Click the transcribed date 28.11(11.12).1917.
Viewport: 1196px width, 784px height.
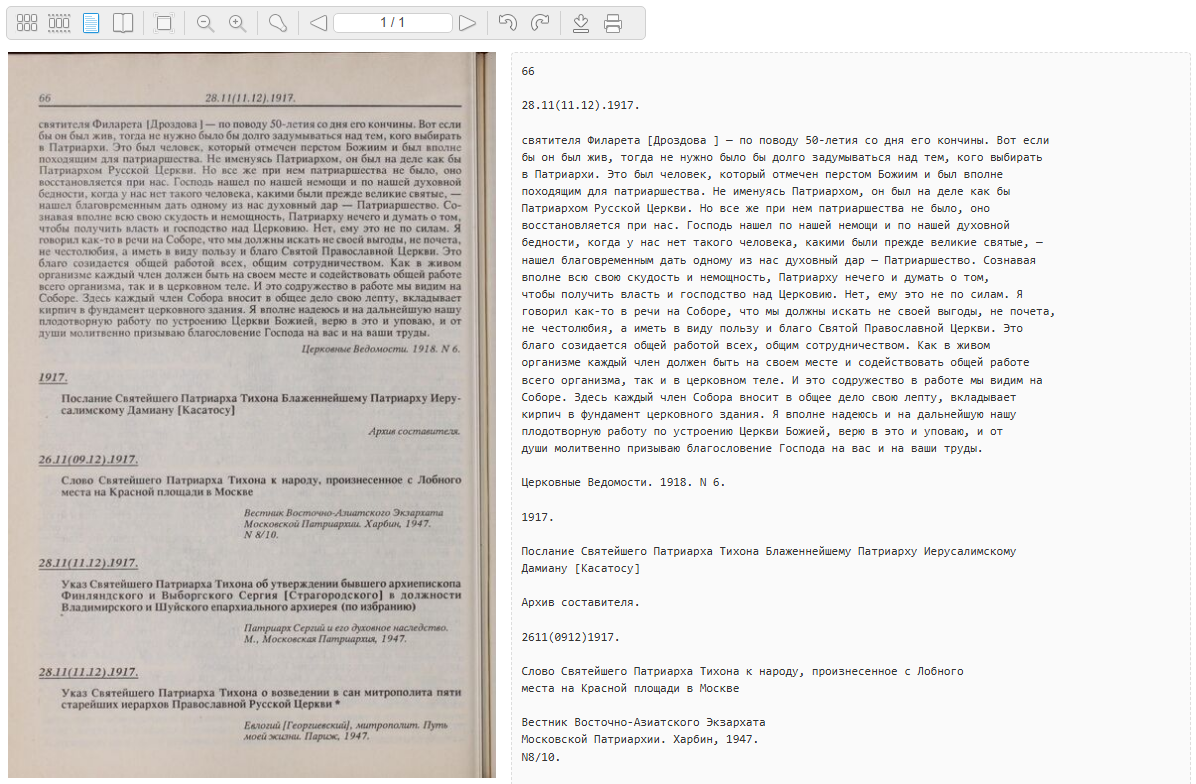580,105
